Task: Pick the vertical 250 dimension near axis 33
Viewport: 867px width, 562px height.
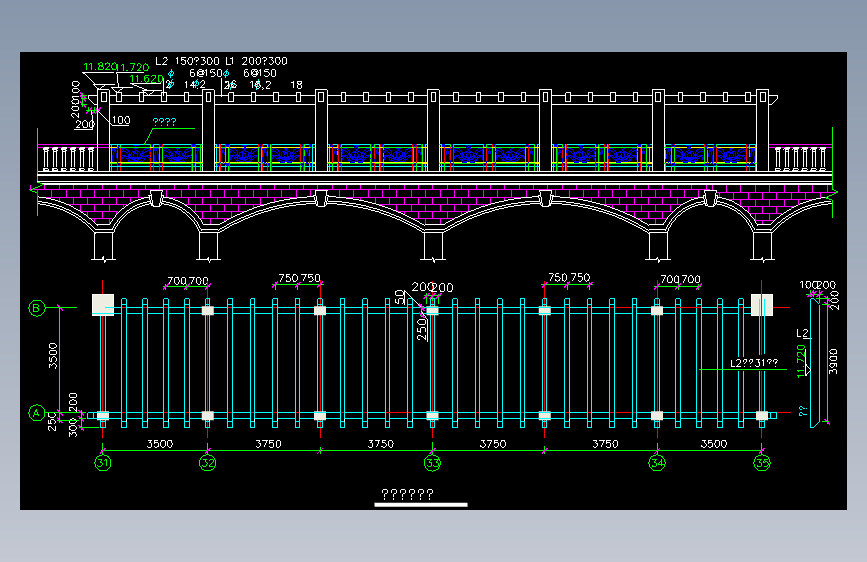Action: [x=421, y=329]
